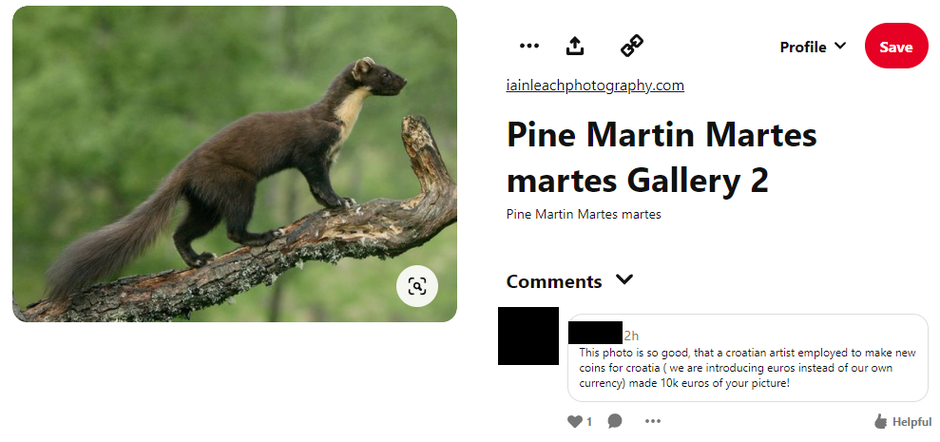Click the share pin icon
Image resolution: width=940 pixels, height=442 pixels.
tap(575, 46)
